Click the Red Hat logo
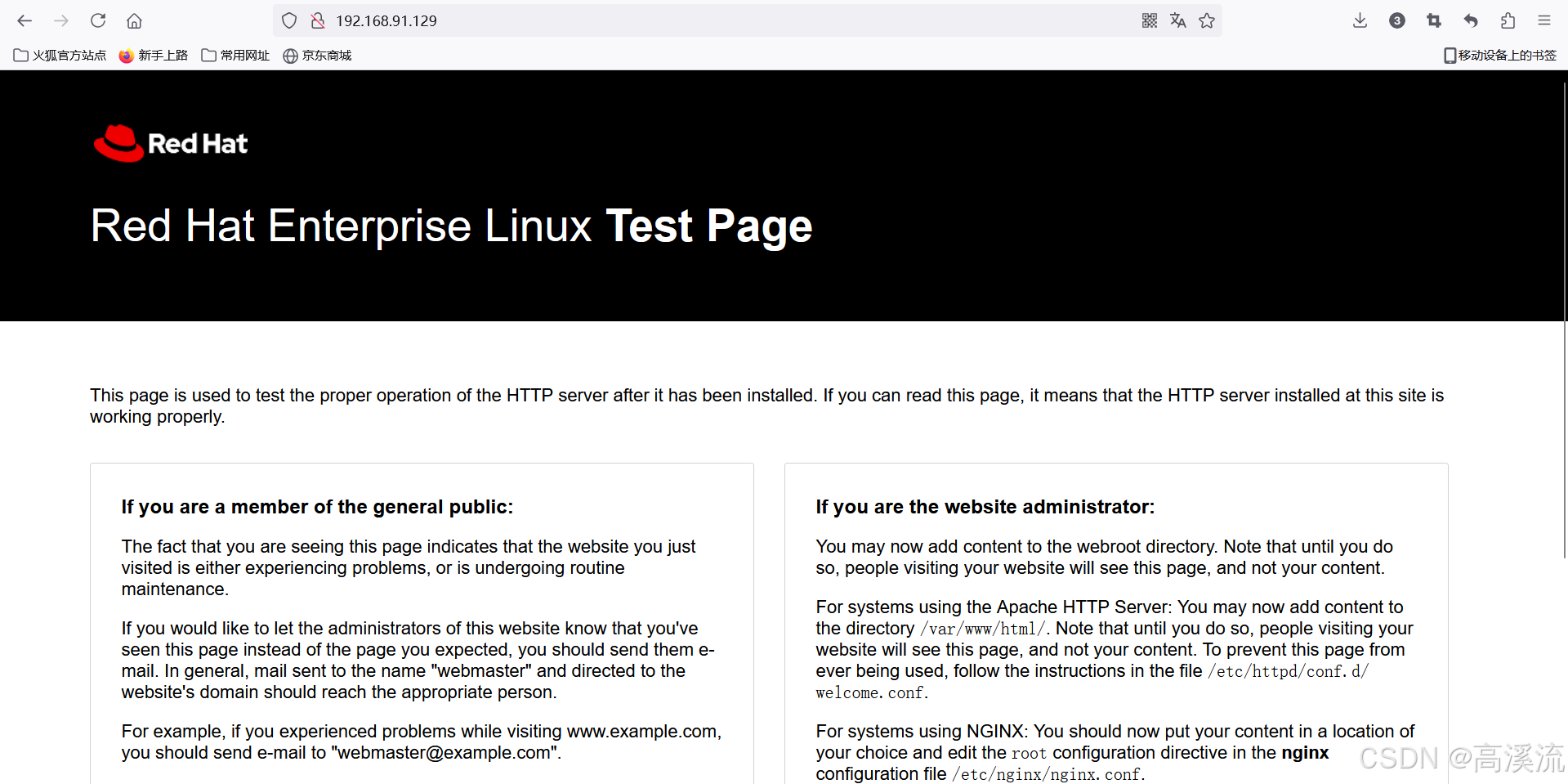 click(x=171, y=143)
